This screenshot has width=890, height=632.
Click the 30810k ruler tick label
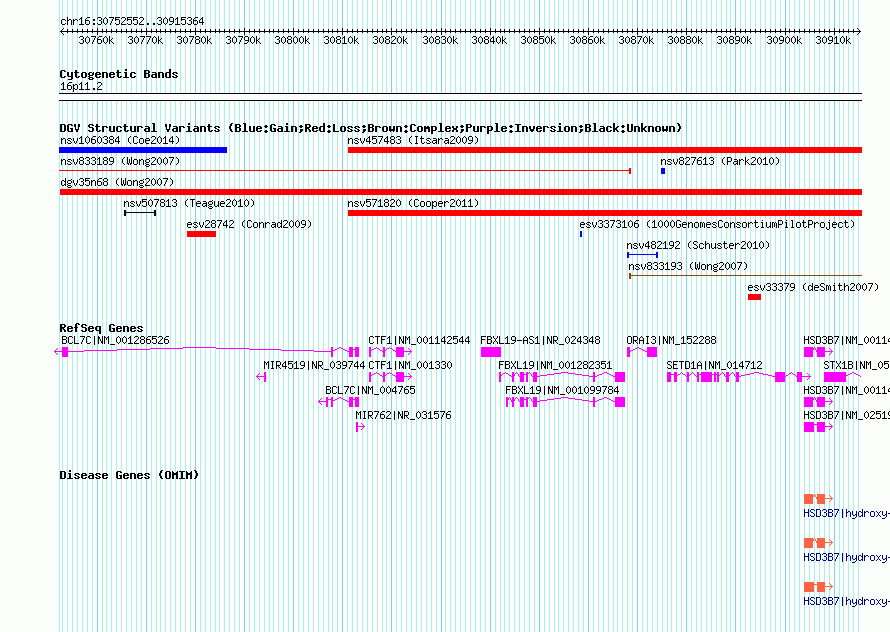[341, 40]
